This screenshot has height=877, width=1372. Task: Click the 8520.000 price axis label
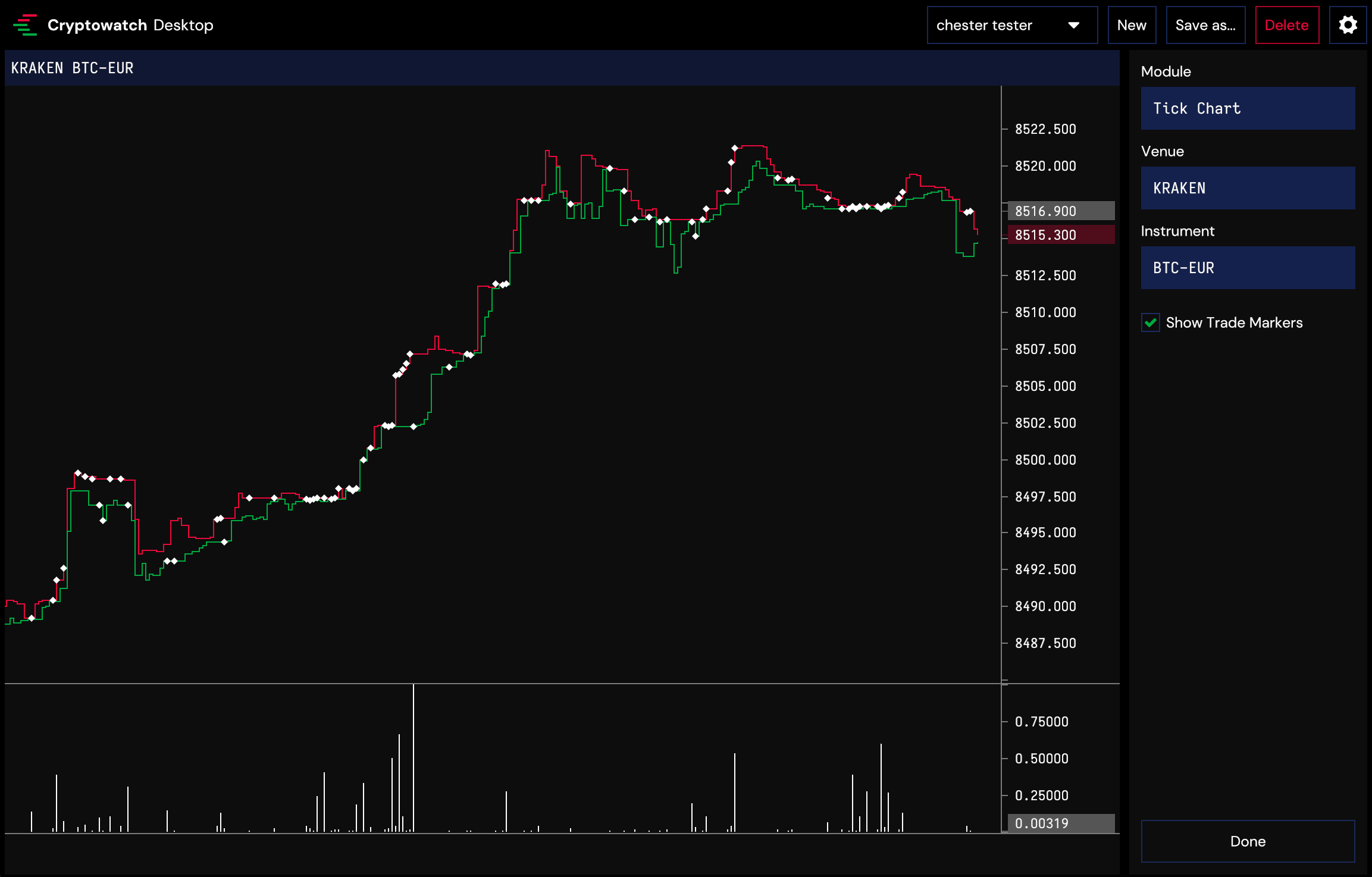tap(1045, 166)
